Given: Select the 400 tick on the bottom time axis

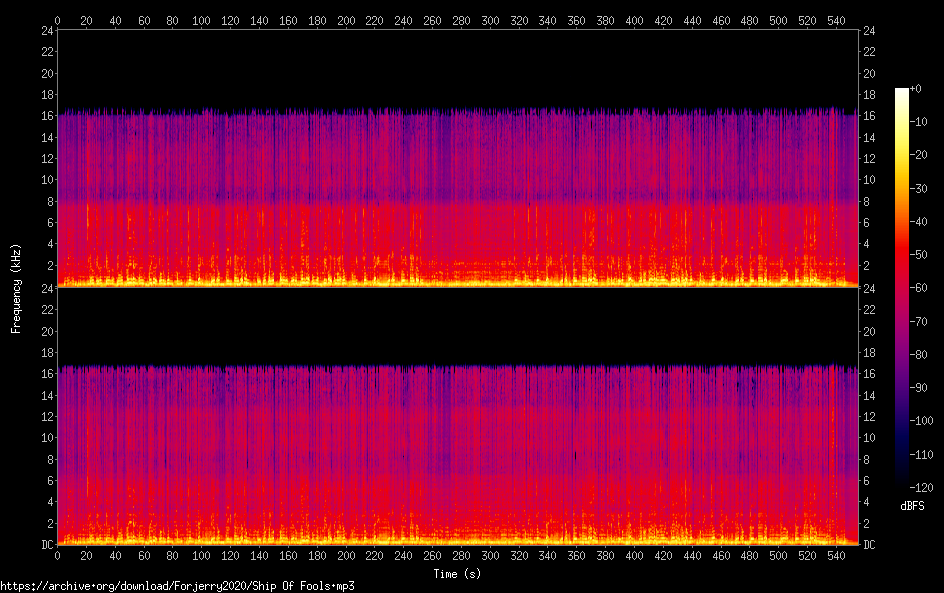Looking at the screenshot, I should coord(634,556).
